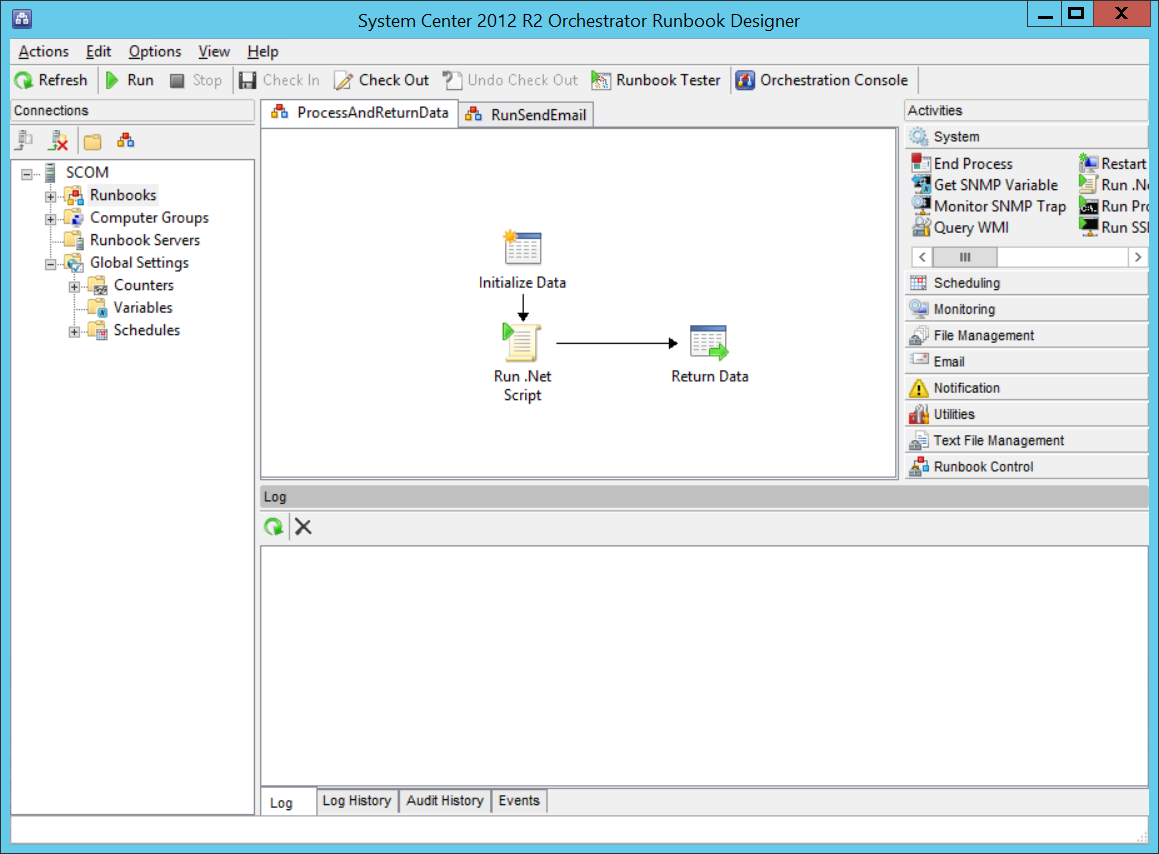Select Runbooks in the Connections tree
This screenshot has height=854, width=1159.
click(123, 195)
